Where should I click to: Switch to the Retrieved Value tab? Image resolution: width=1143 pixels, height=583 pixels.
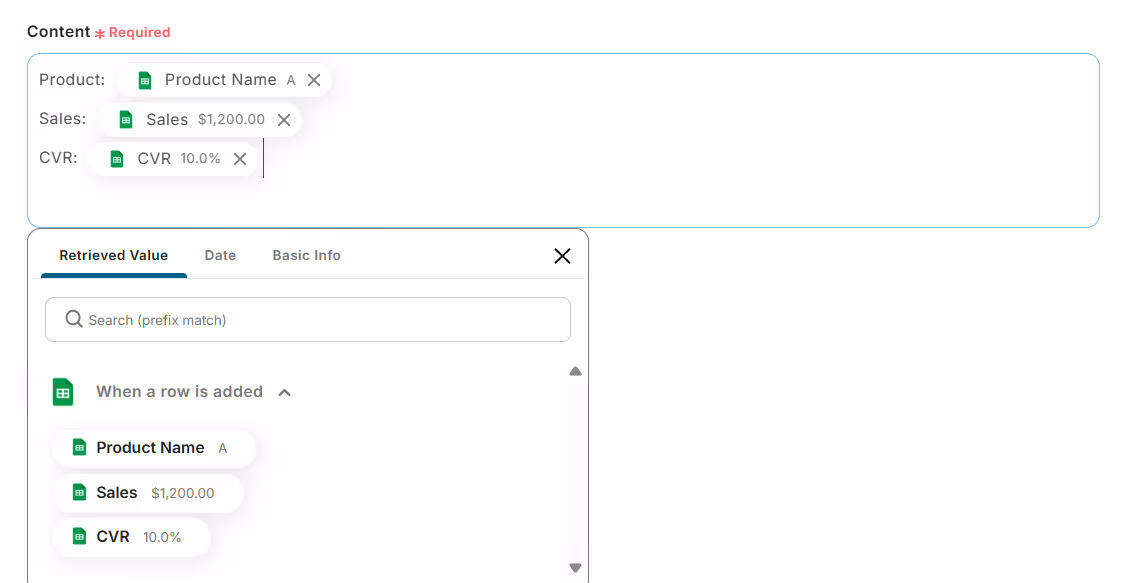pos(114,255)
